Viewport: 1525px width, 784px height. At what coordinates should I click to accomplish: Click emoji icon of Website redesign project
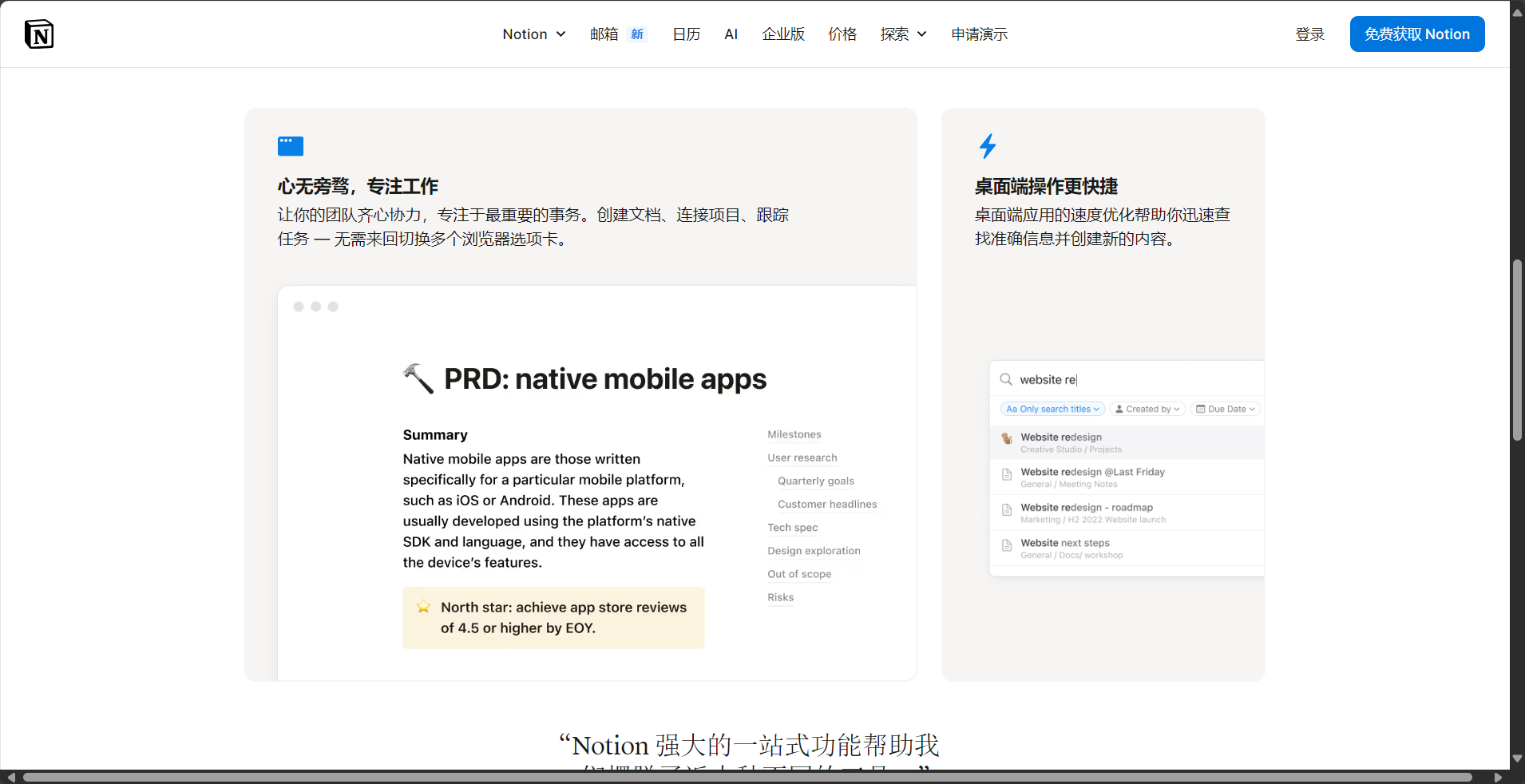[1007, 438]
